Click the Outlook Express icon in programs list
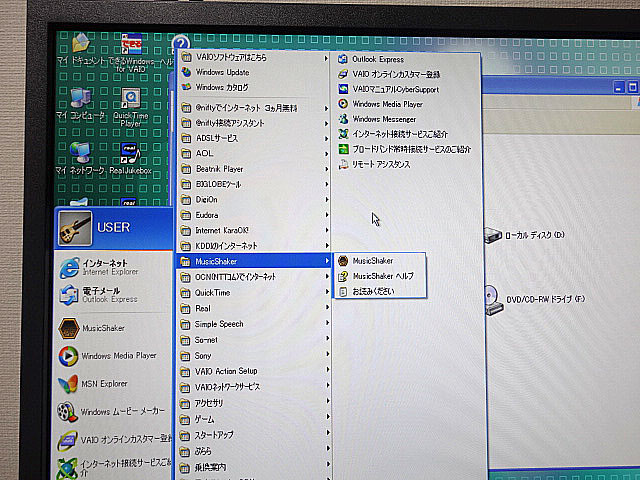The image size is (640, 480). [342, 59]
